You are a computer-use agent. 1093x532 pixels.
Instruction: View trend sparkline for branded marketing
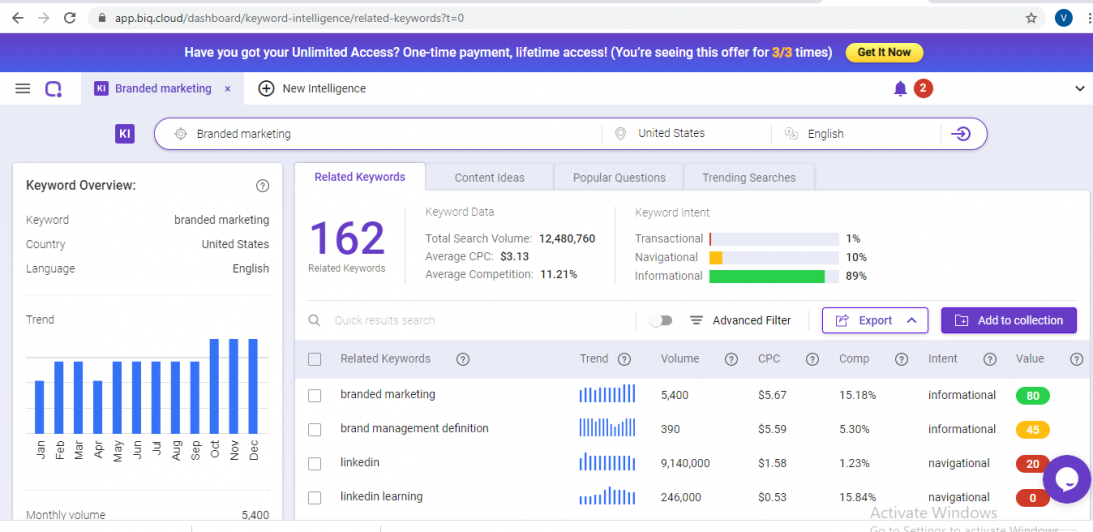pos(607,394)
